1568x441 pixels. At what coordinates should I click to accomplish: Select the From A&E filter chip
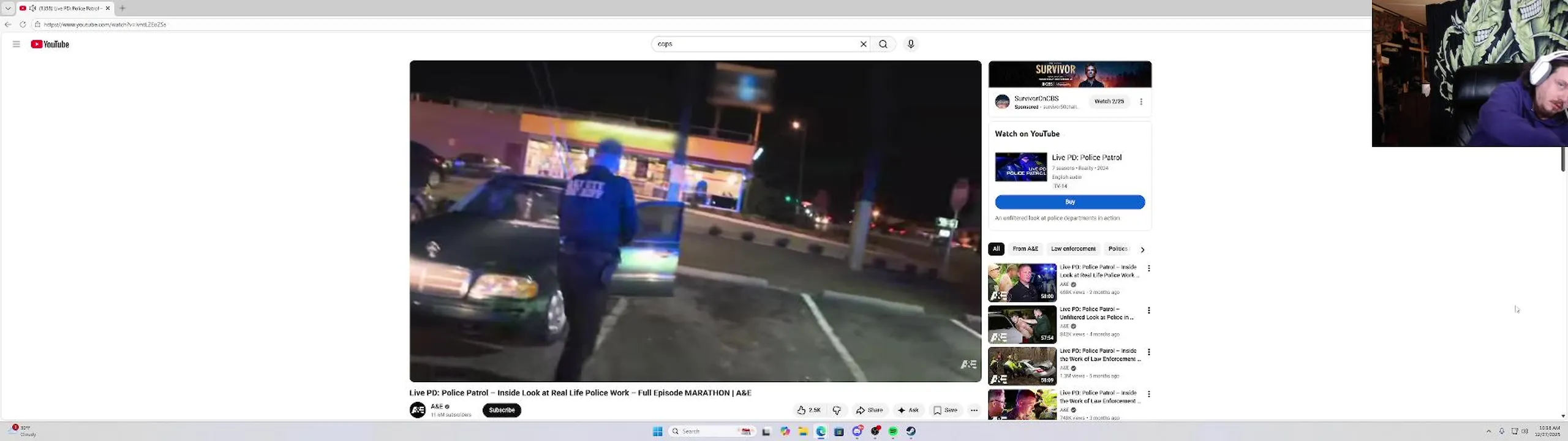pyautogui.click(x=1025, y=249)
